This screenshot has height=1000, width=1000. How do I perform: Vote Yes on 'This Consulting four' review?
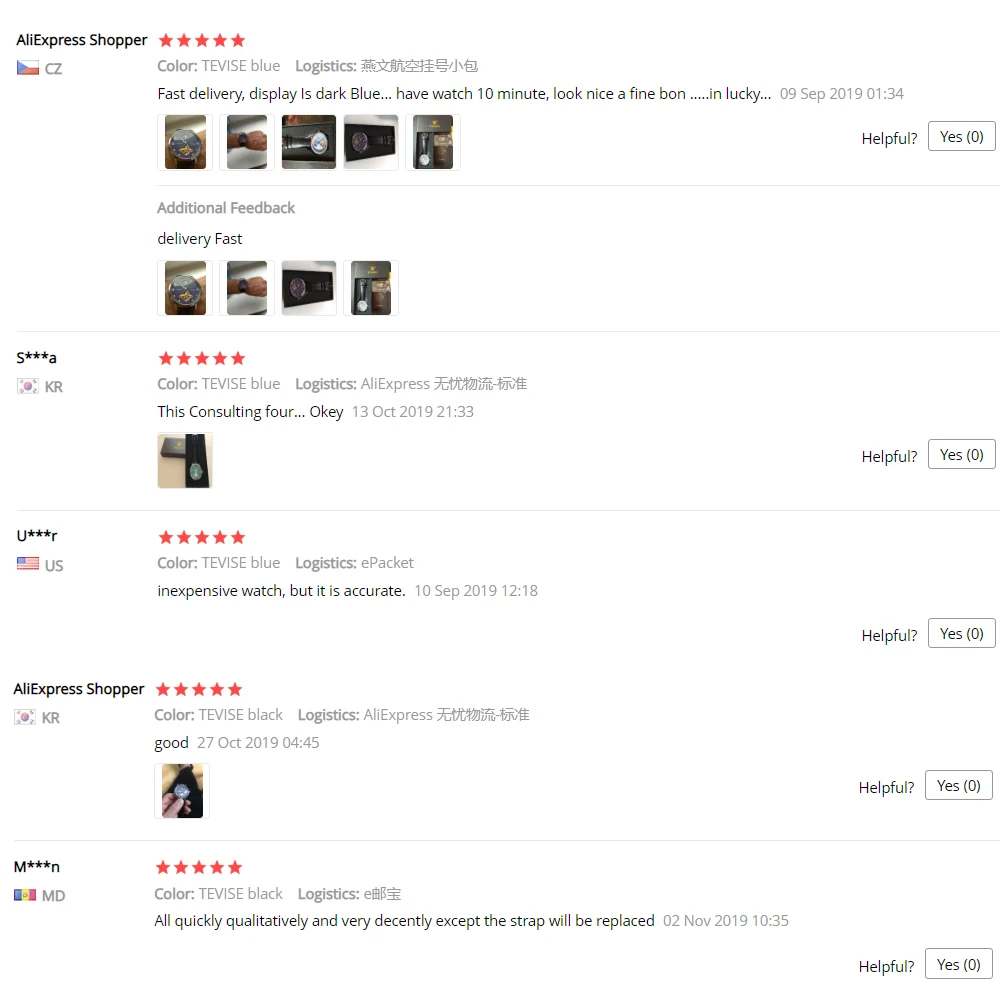961,454
